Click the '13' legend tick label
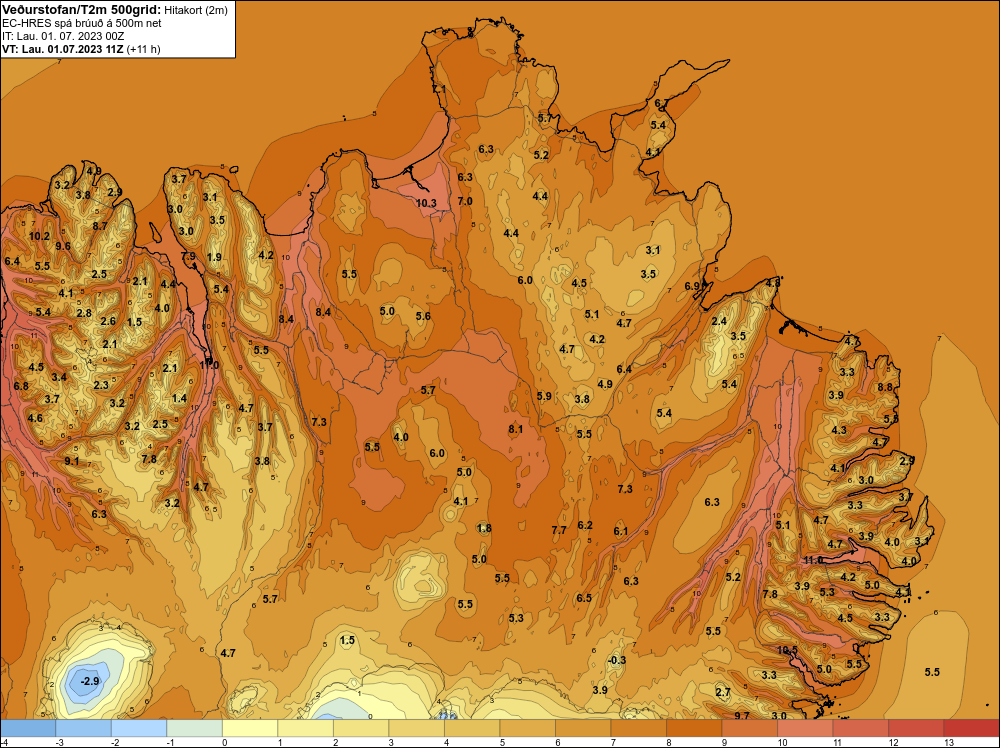 pyautogui.click(x=948, y=742)
